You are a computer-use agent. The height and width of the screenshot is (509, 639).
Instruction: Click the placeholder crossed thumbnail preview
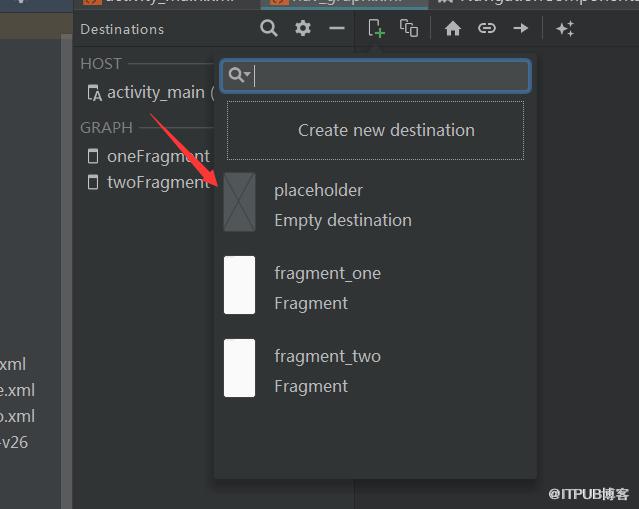(x=240, y=203)
